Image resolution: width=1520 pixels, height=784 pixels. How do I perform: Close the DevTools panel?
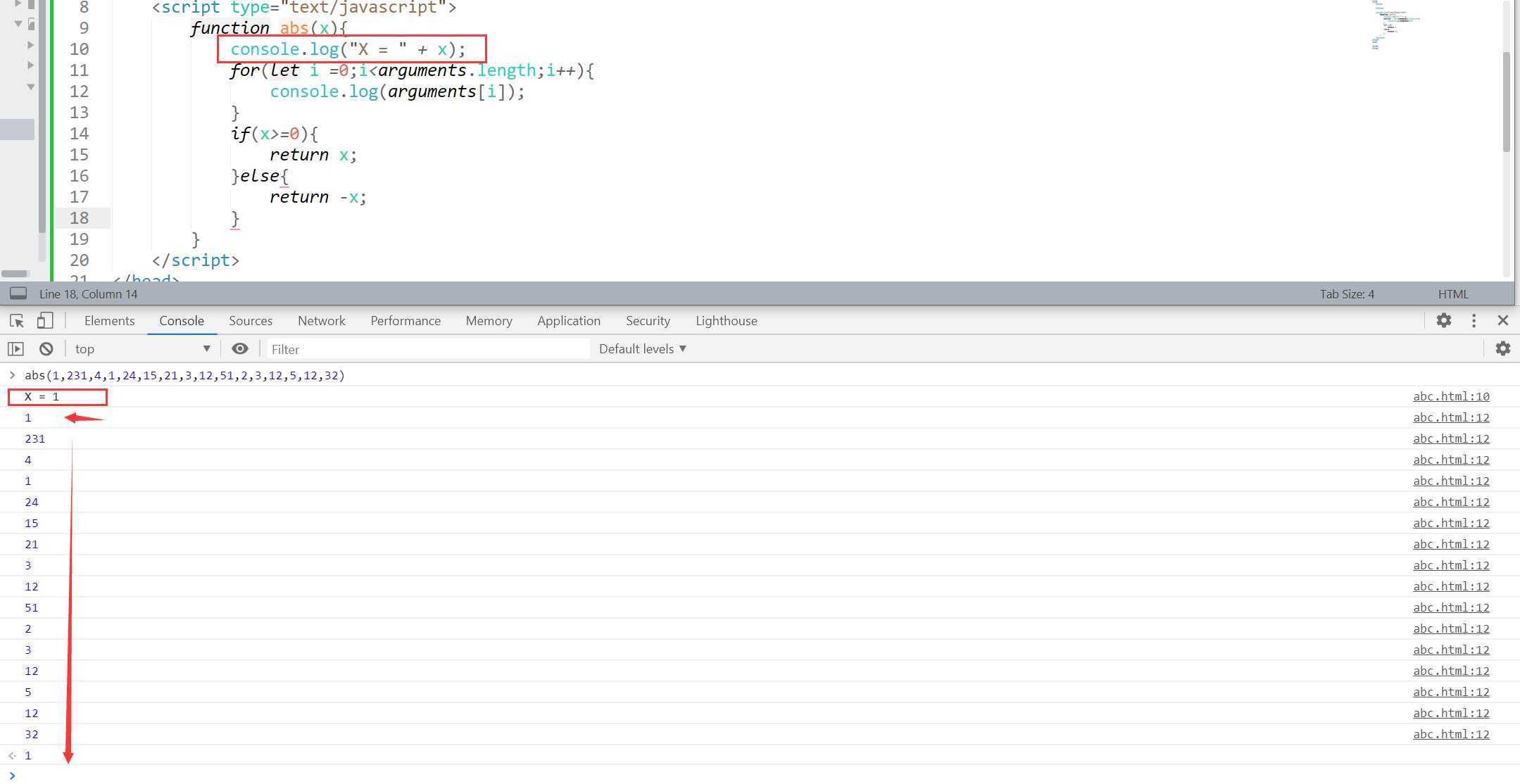click(1502, 321)
